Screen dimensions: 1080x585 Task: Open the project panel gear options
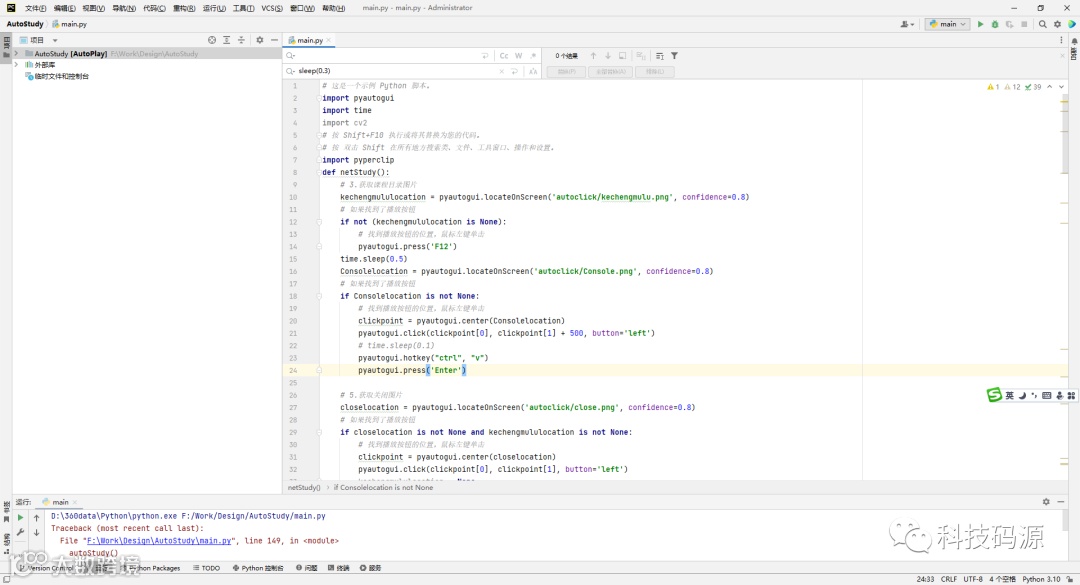tap(260, 40)
